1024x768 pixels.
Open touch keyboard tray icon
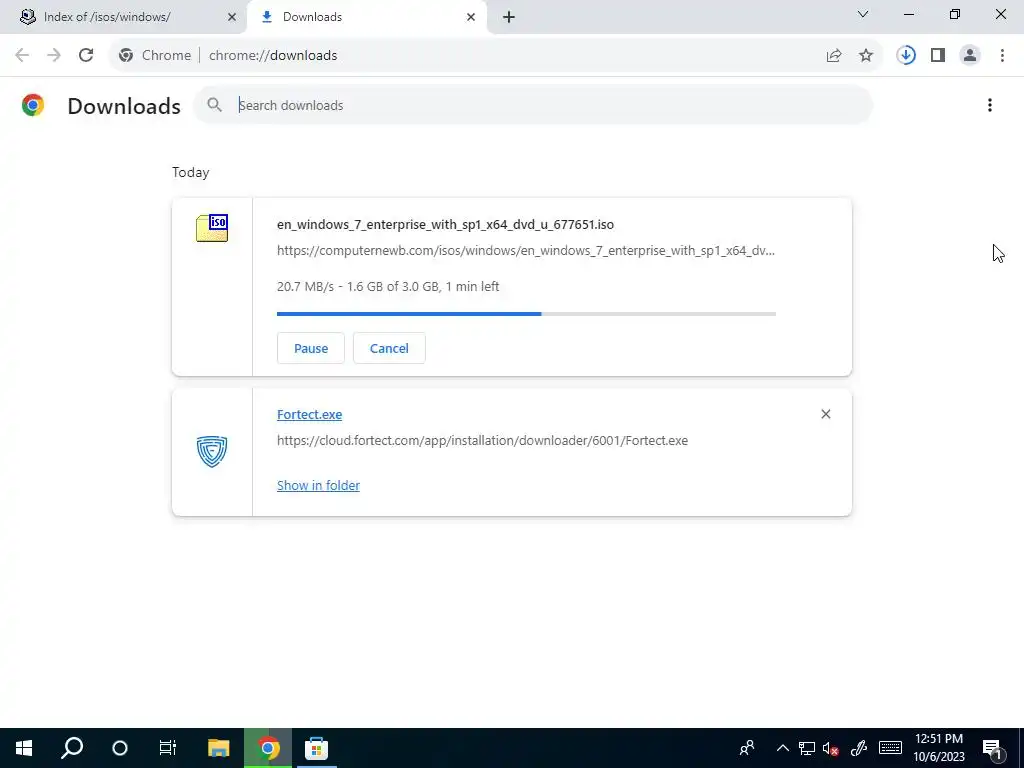(x=889, y=748)
